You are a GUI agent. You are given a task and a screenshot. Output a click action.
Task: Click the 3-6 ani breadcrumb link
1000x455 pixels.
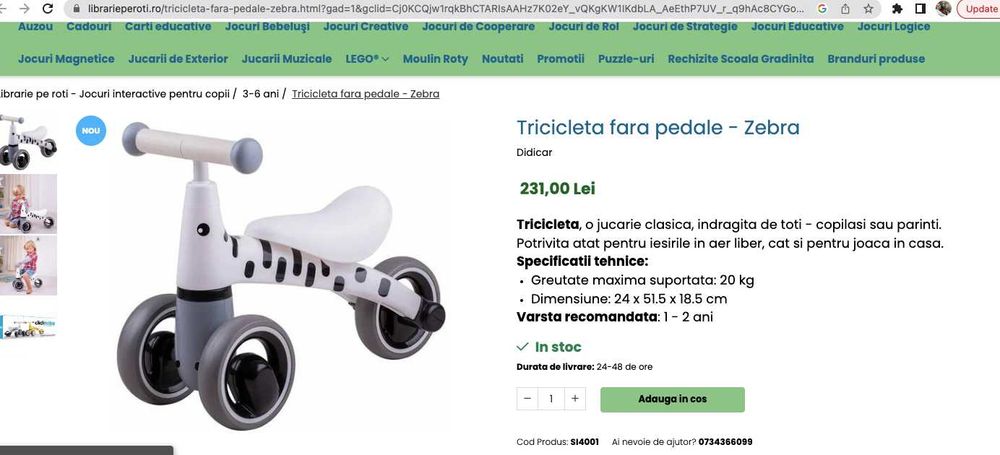pos(261,94)
